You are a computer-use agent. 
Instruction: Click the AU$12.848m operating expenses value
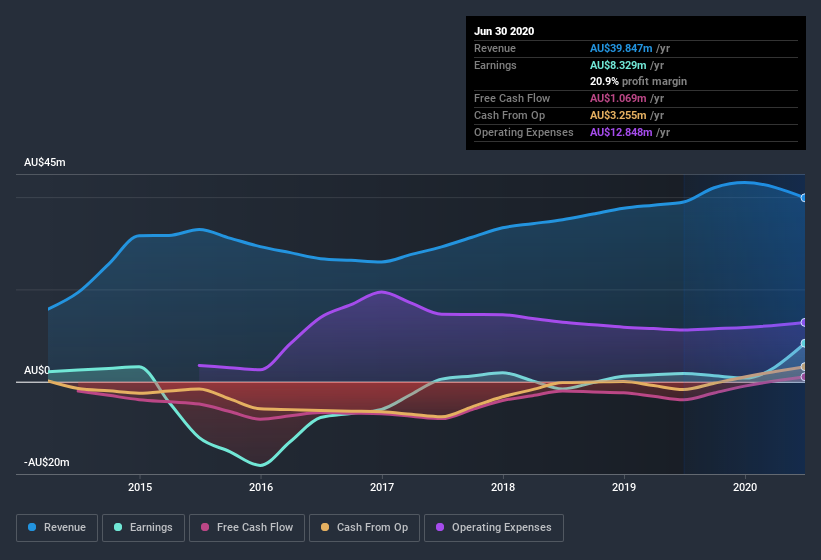[621, 132]
